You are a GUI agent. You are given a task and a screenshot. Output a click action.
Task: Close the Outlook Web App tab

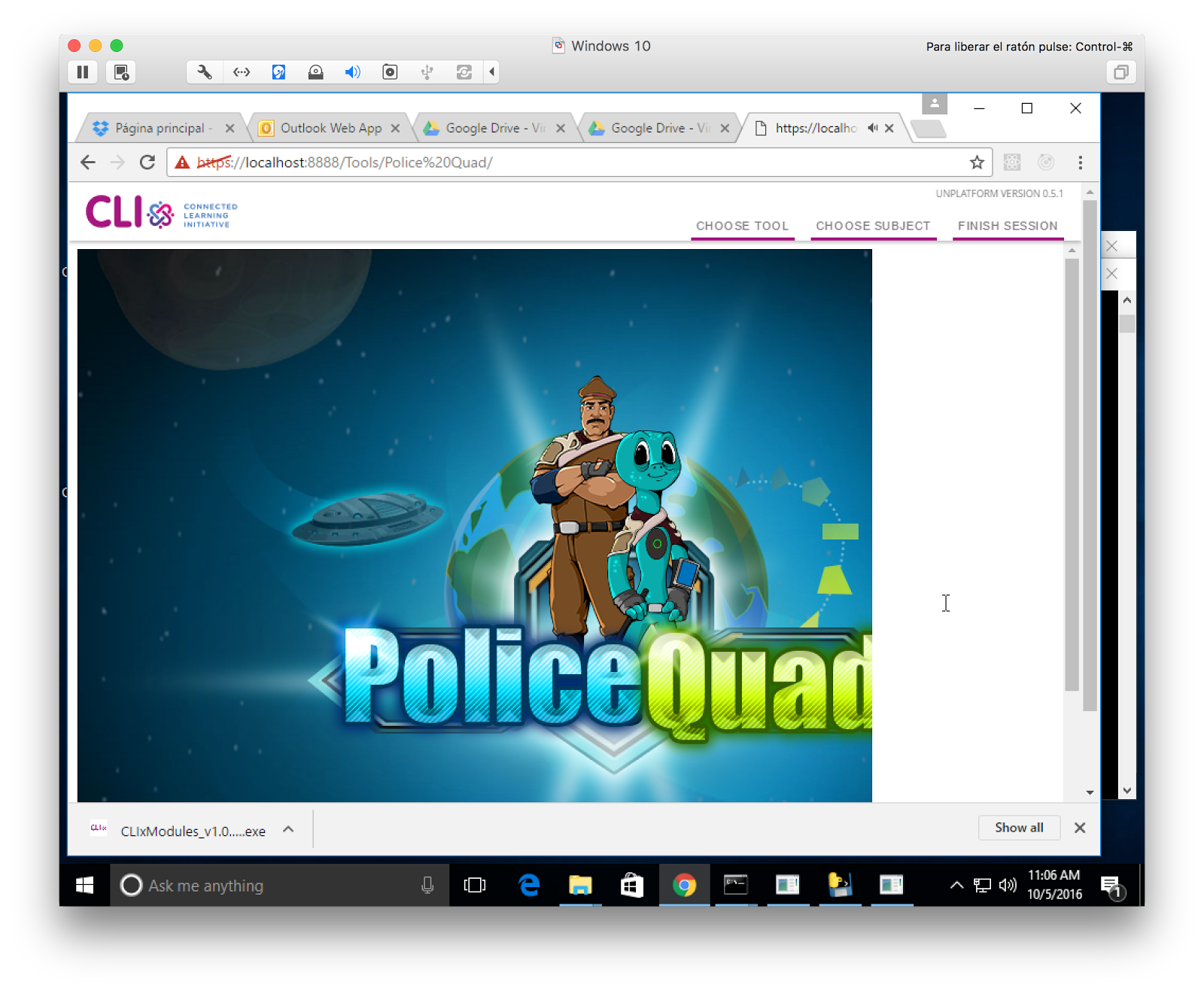pos(395,128)
